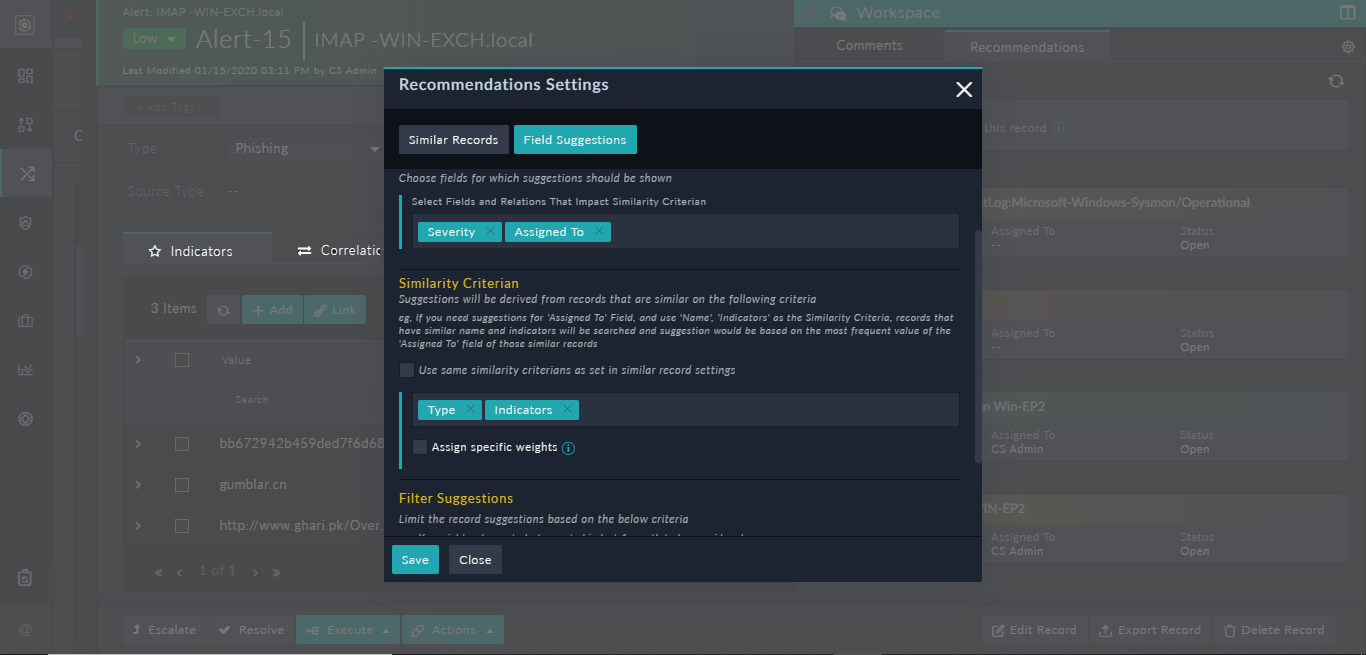
Task: Open the Dashboard grid icon in sidebar
Action: (x=25, y=75)
